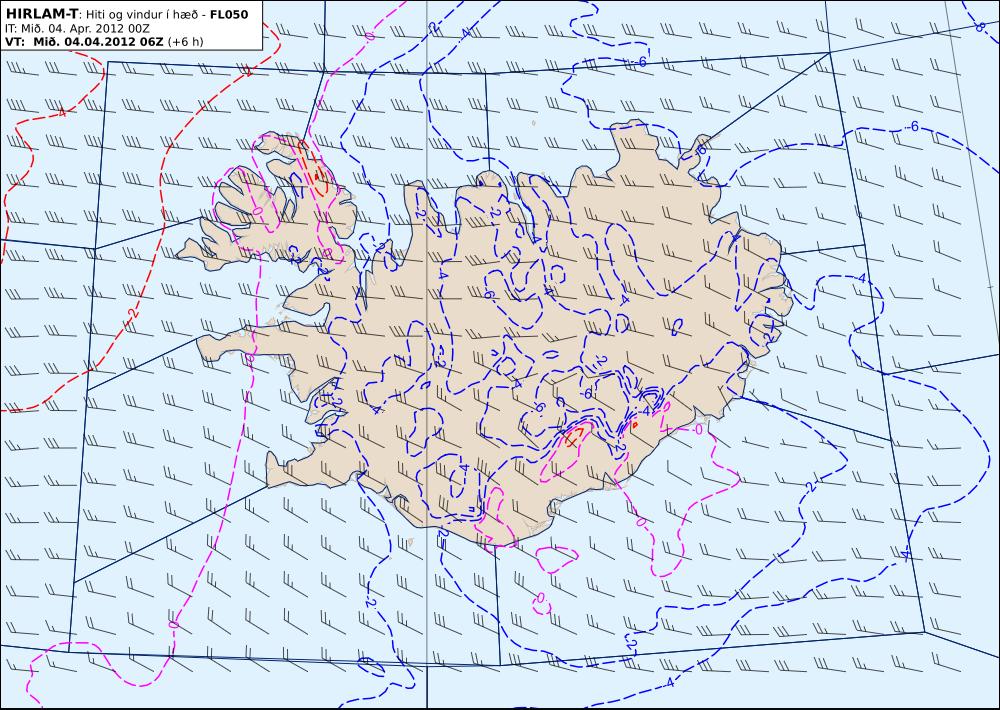Click the blue -4 label along bottom edge

pos(668,683)
